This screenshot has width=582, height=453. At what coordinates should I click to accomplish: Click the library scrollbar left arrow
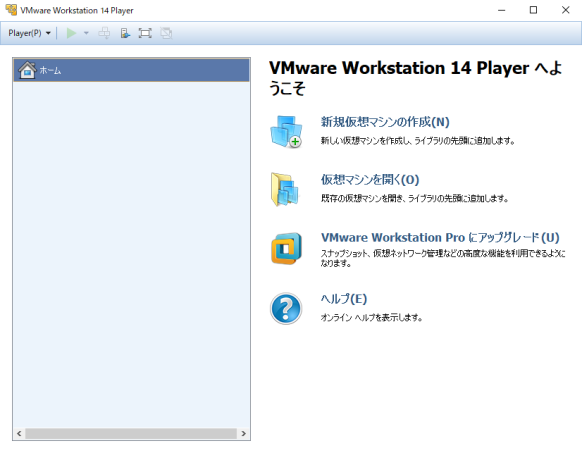pyautogui.click(x=19, y=433)
